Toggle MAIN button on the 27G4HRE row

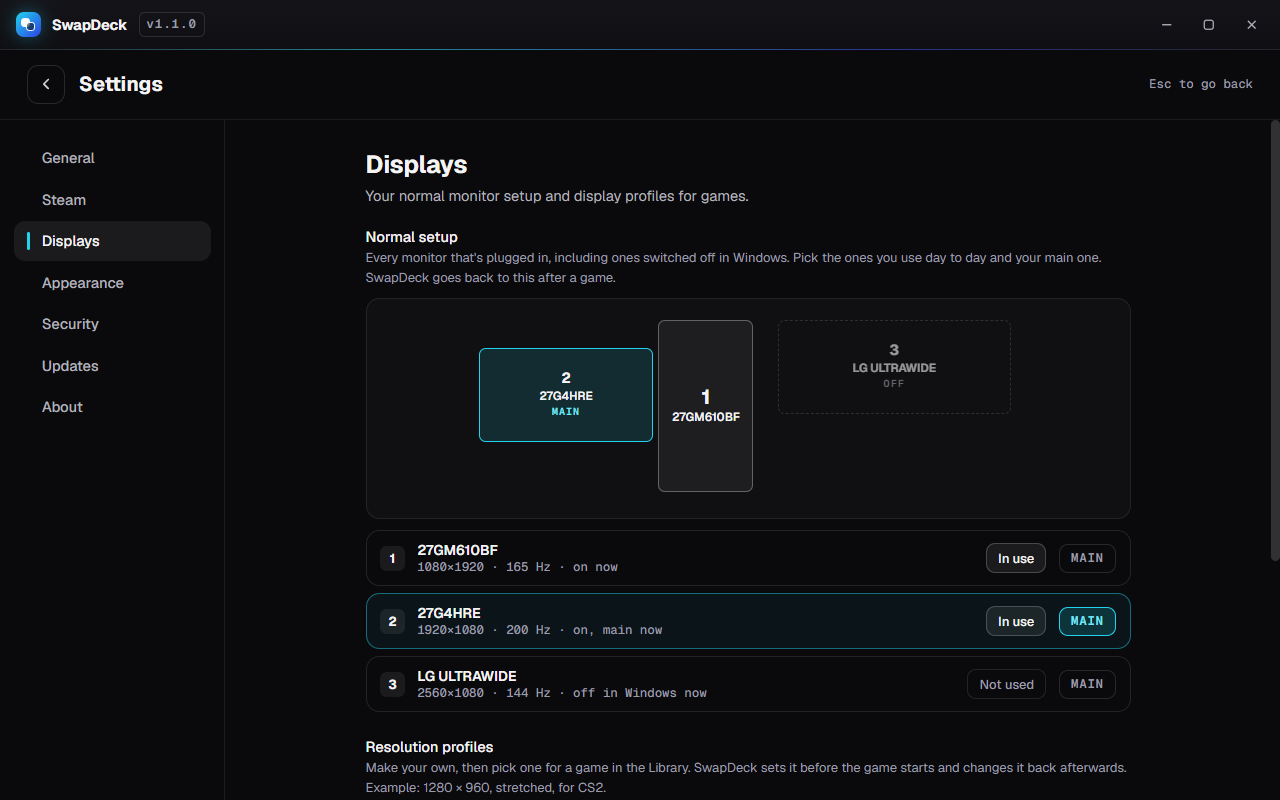point(1087,621)
